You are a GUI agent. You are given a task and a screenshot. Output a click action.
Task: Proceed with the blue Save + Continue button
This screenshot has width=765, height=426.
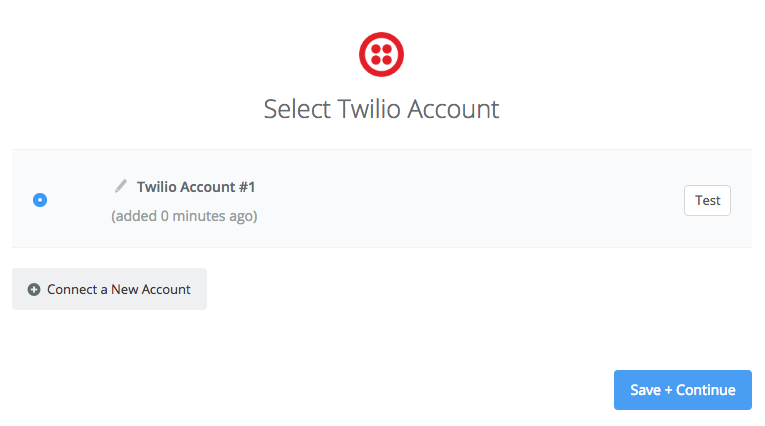[683, 390]
